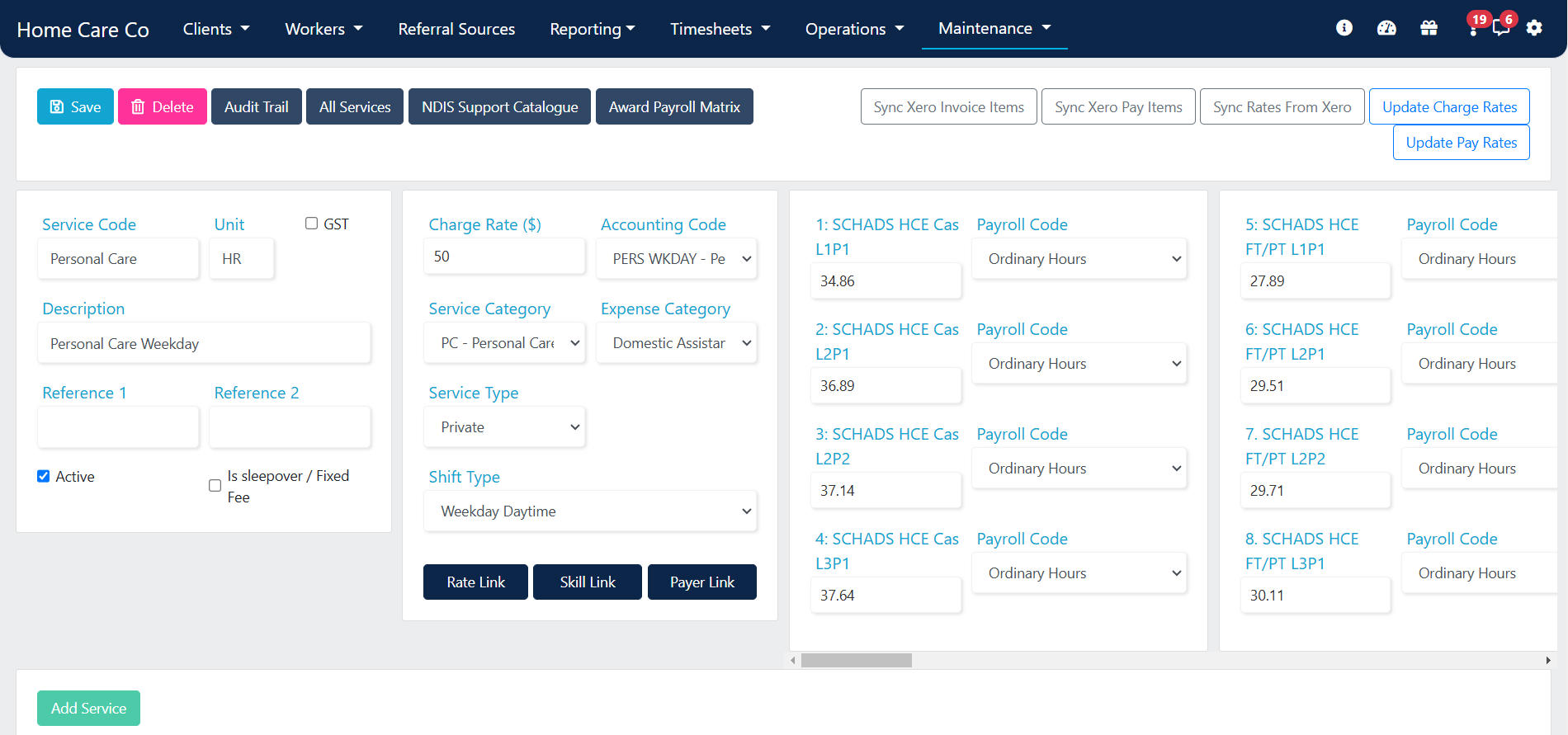Open NDIS Support Catalogue
The width and height of the screenshot is (1568, 735).
tap(499, 106)
